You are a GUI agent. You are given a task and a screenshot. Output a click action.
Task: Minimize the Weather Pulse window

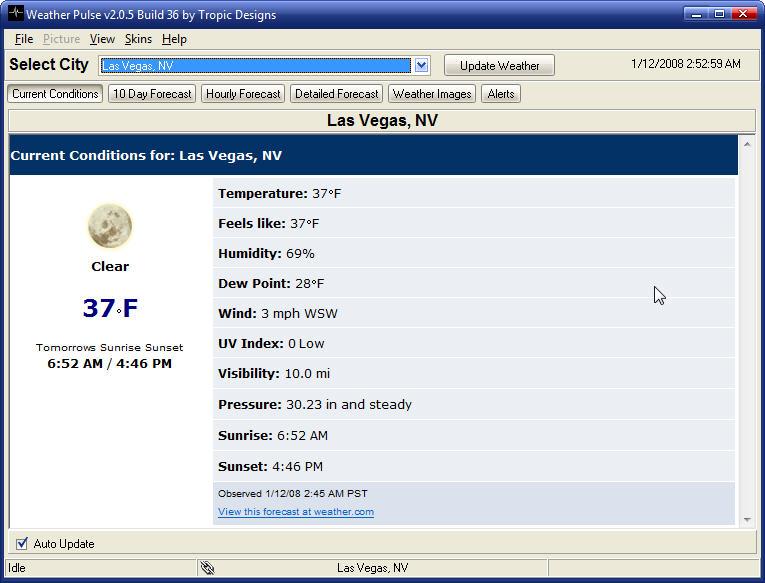click(696, 14)
